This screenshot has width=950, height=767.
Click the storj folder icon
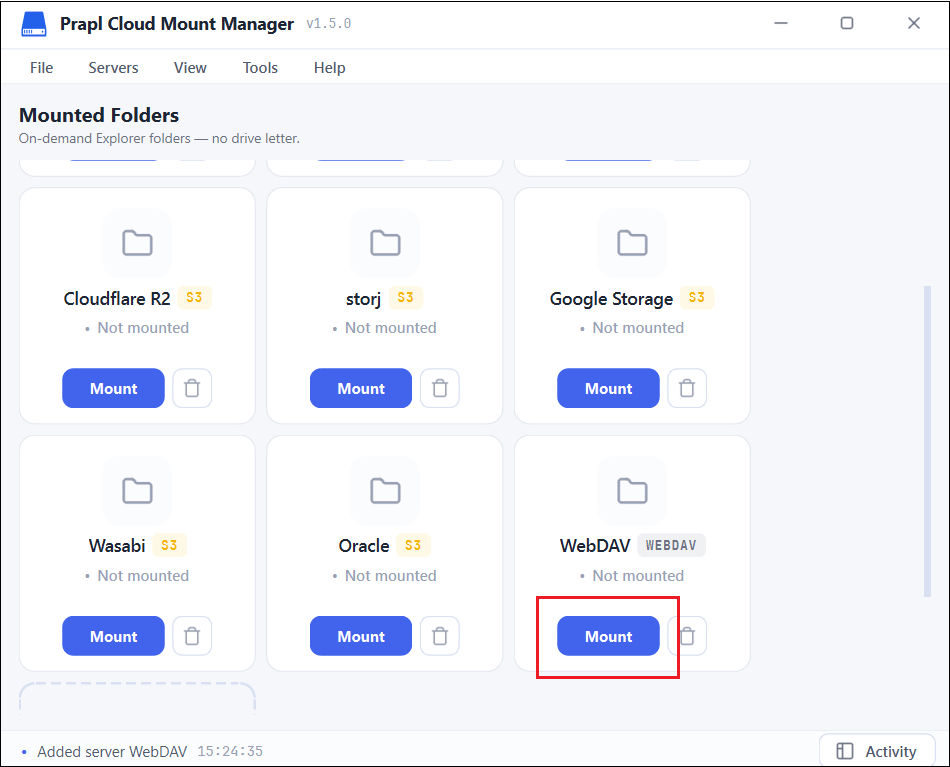tap(385, 243)
